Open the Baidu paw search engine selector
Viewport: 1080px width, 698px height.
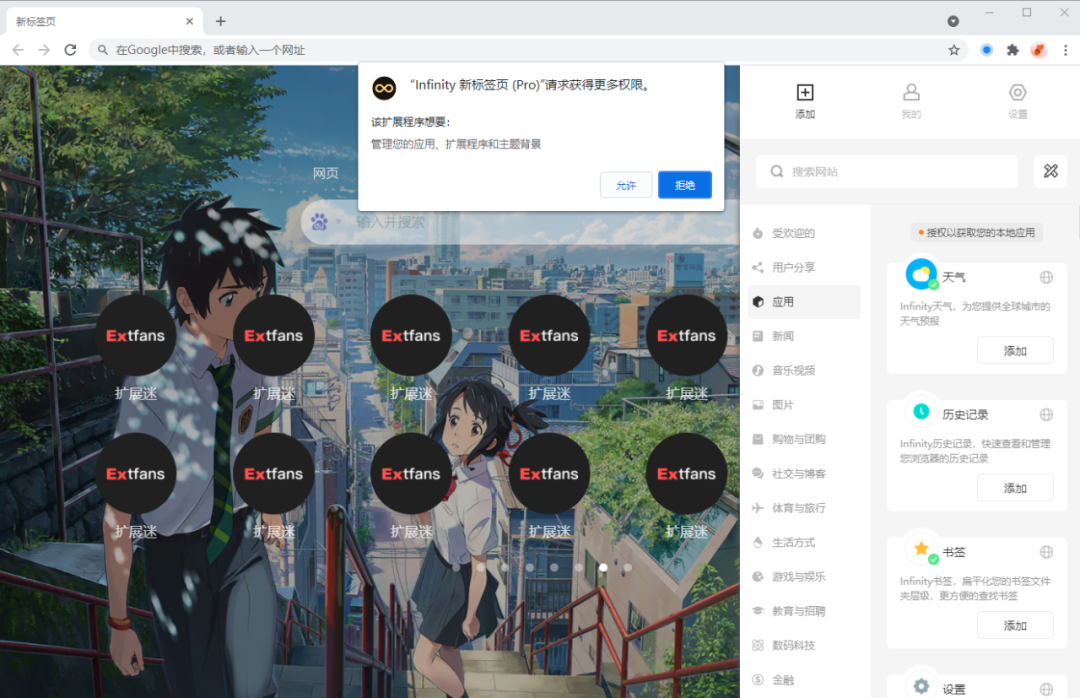tap(324, 222)
